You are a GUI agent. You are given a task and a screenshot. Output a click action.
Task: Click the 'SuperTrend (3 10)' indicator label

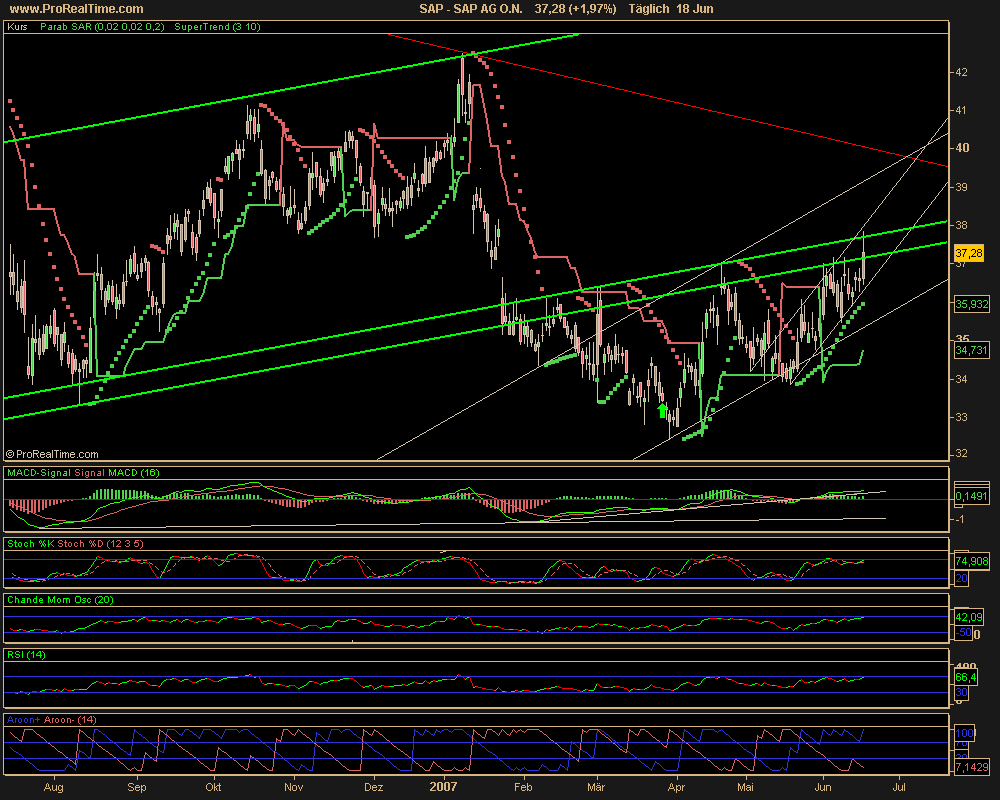[217, 27]
